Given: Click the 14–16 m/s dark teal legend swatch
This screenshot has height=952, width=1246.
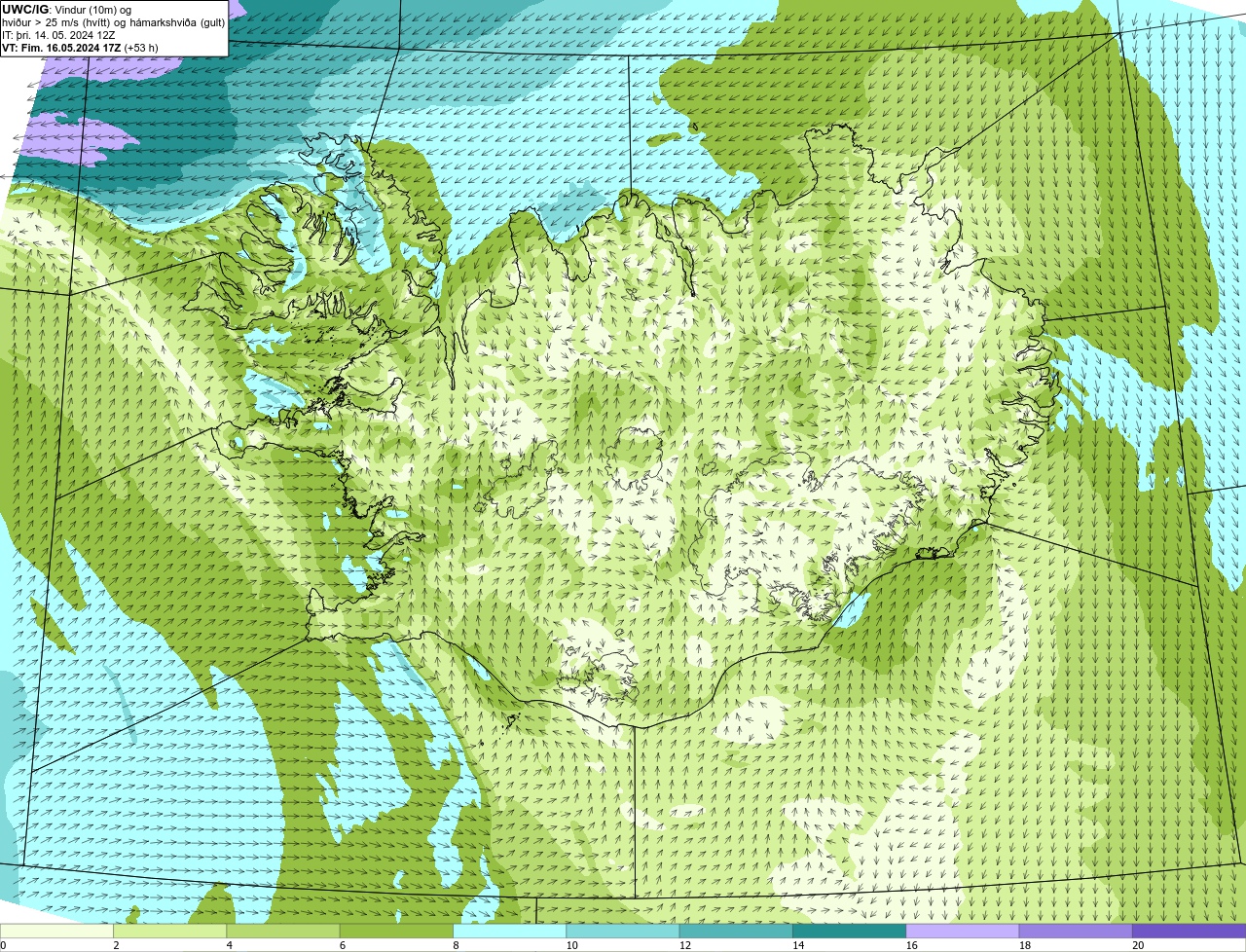Looking at the screenshot, I should [x=849, y=931].
